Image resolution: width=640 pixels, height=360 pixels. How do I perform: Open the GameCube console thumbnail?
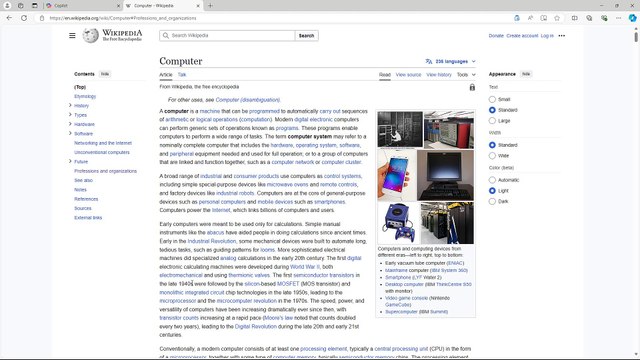pos(398,223)
